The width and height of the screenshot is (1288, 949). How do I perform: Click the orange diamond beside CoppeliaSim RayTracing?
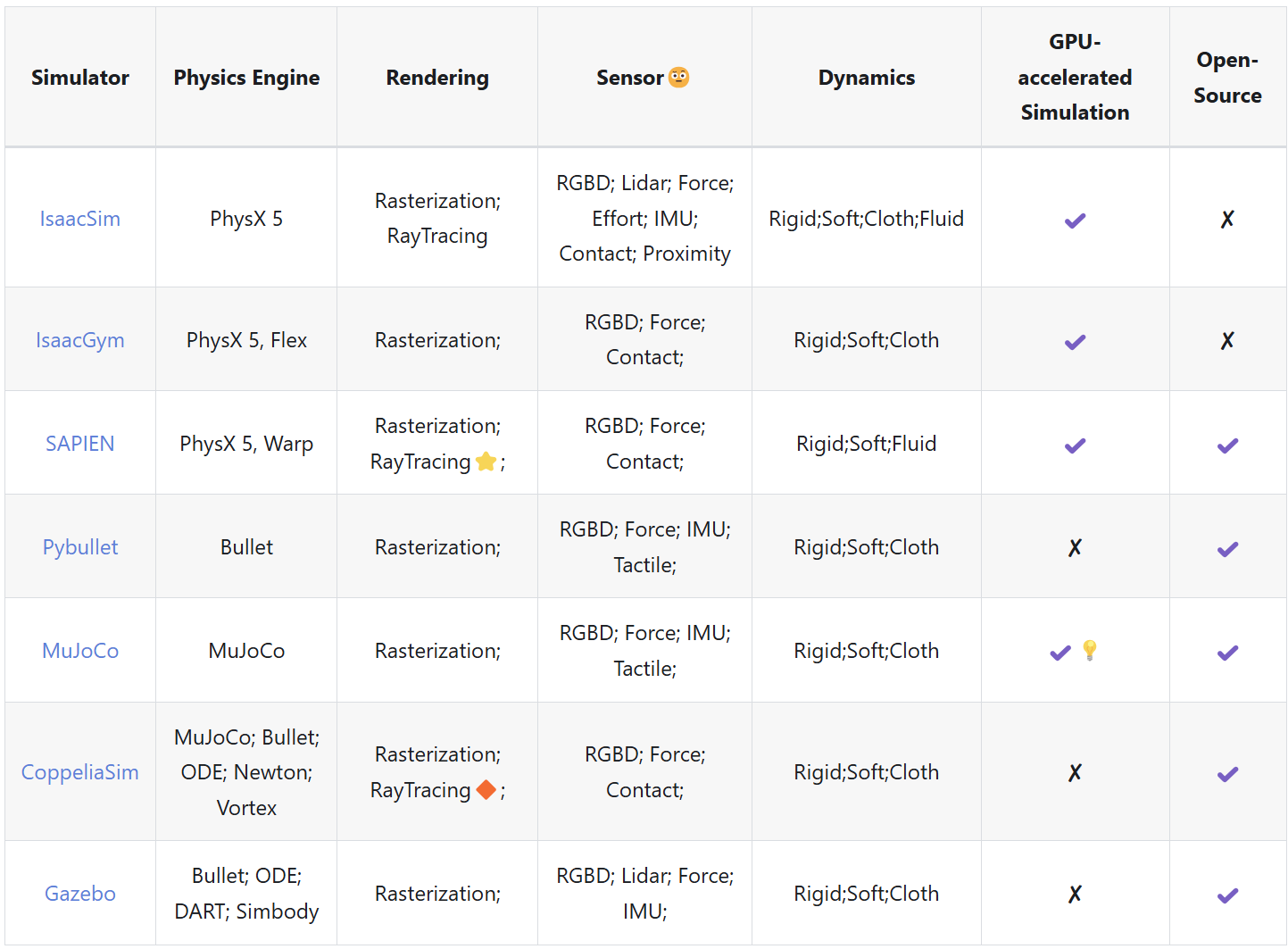tap(486, 790)
